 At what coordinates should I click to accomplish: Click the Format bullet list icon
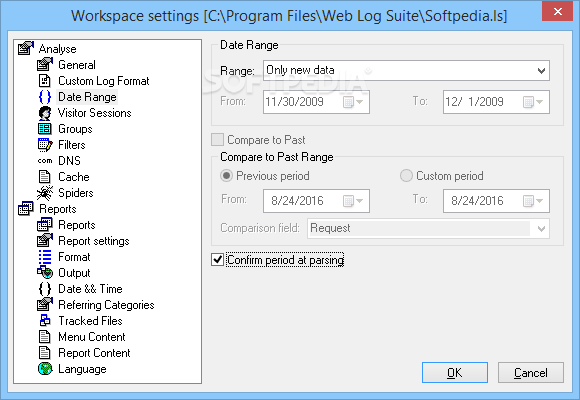click(45, 257)
